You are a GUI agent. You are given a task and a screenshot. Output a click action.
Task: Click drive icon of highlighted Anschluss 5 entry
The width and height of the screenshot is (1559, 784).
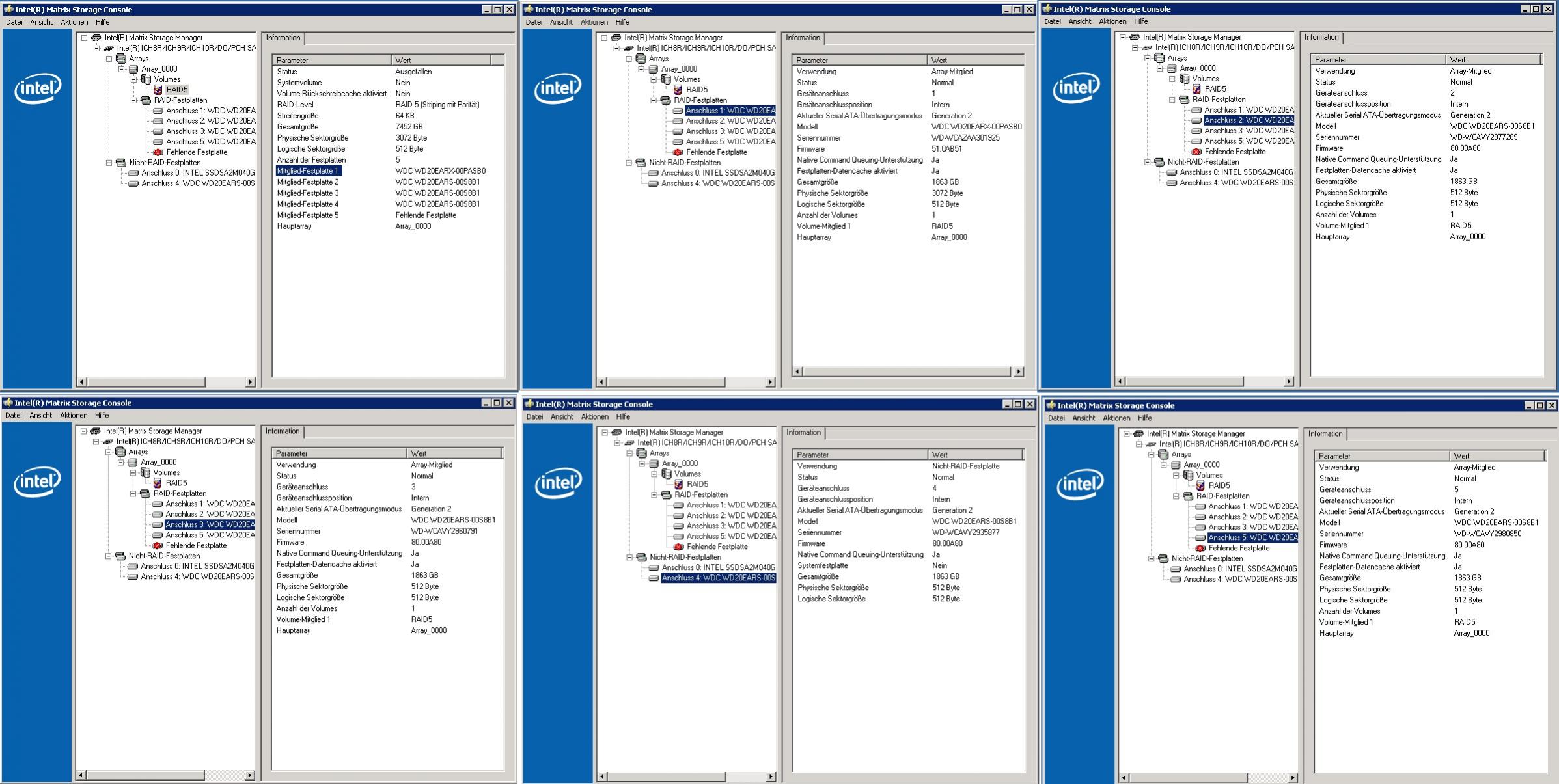(1200, 537)
